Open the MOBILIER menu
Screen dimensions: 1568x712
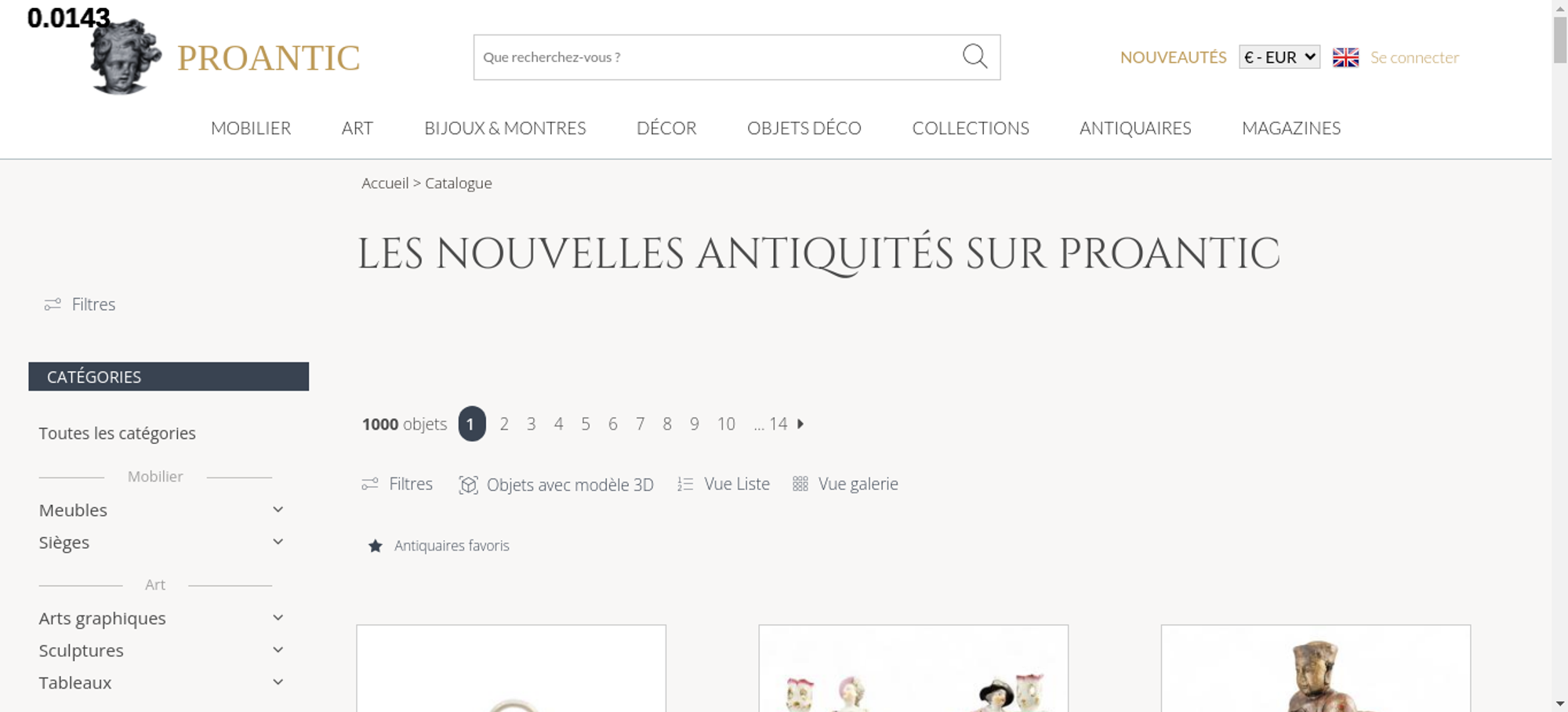click(x=251, y=128)
